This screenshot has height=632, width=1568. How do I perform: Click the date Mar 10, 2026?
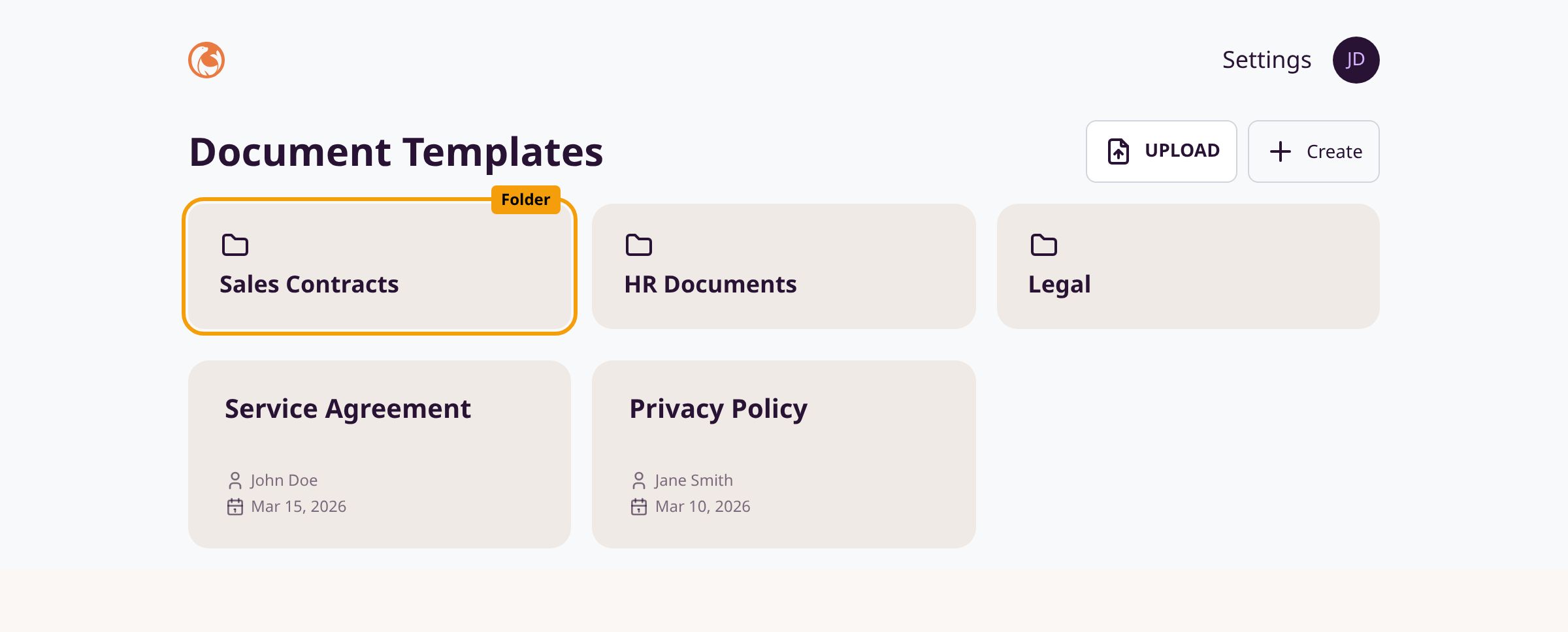(x=703, y=507)
